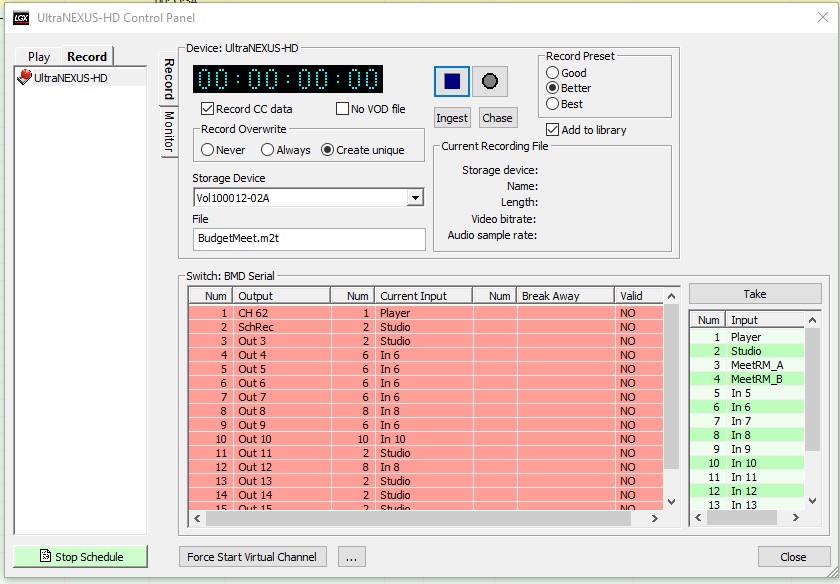Toggle the Record CC data checkbox

coord(208,109)
